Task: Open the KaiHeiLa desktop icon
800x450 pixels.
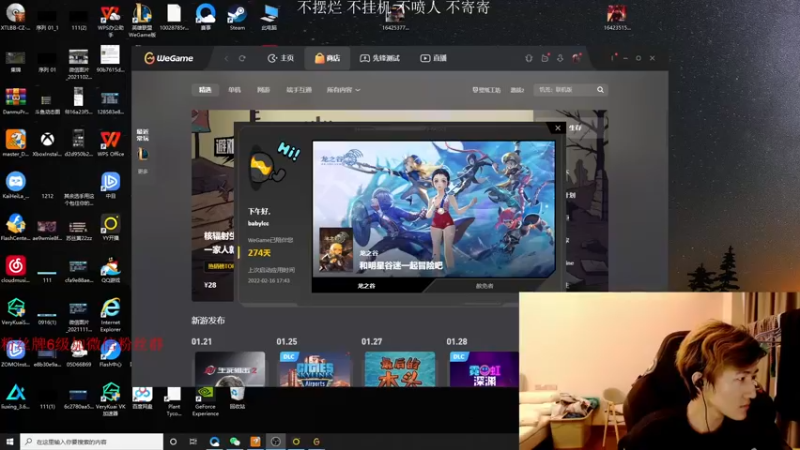Action: tap(16, 185)
